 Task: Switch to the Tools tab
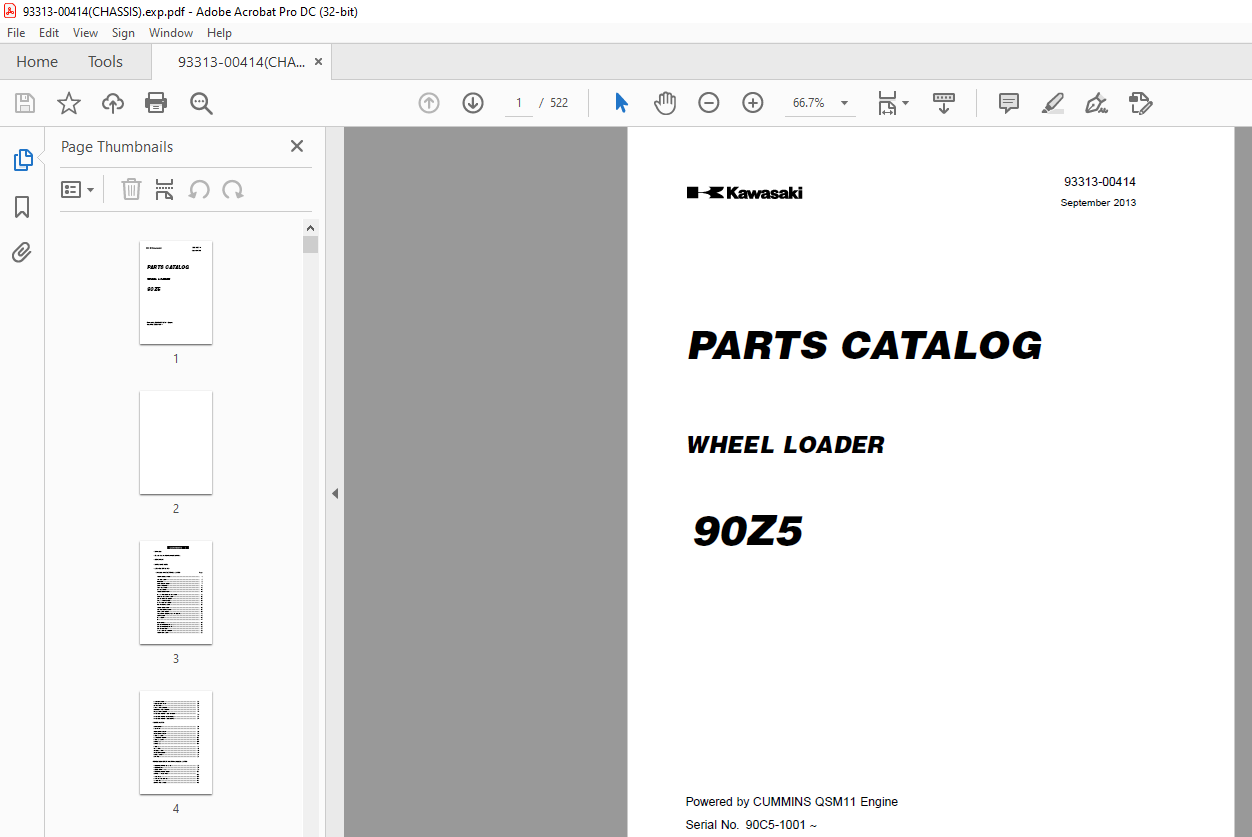[105, 62]
